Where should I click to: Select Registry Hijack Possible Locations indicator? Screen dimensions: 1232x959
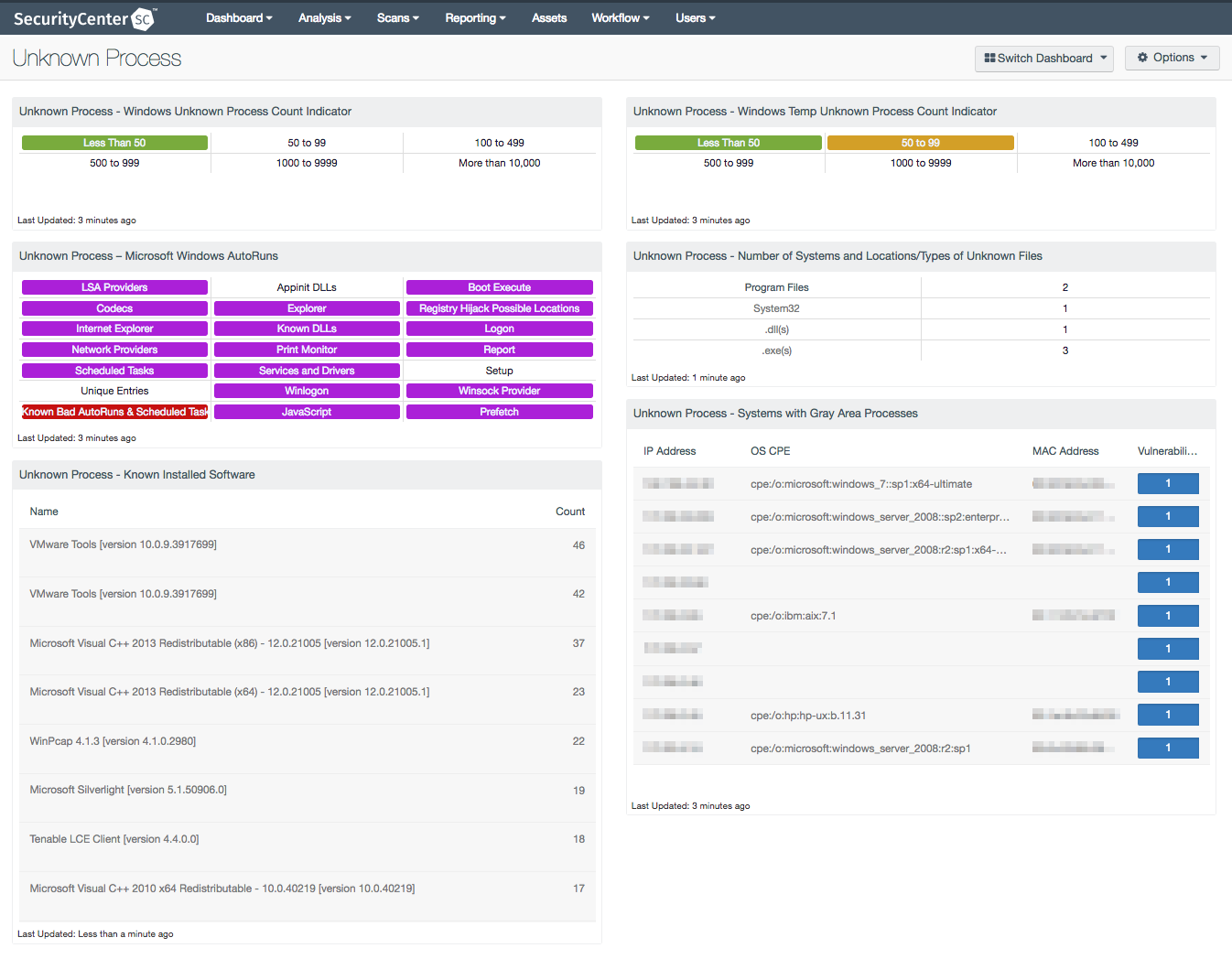coord(500,308)
